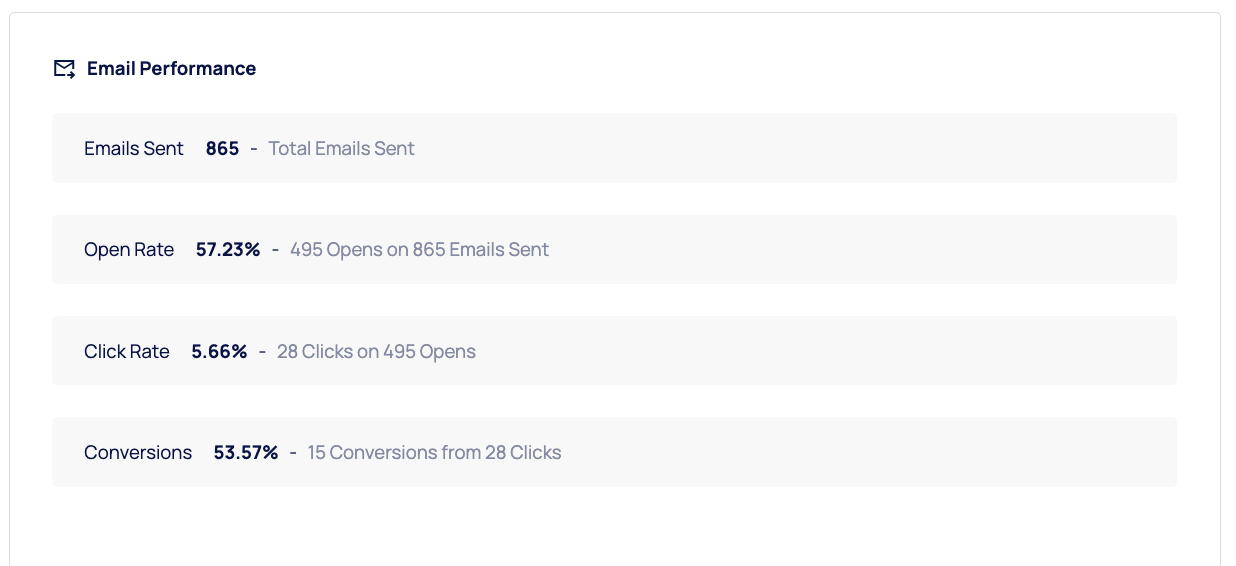
Task: Select the Open Rate stat row
Action: click(x=800, y=250)
